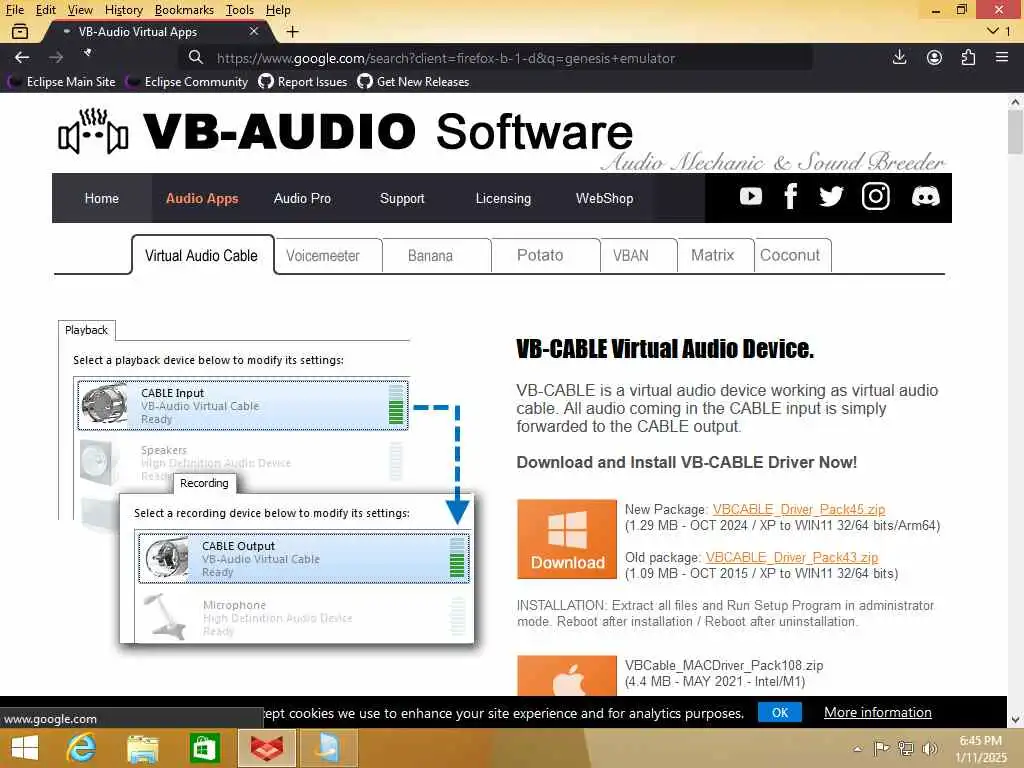Open the extensions puzzle icon
Viewport: 1024px width, 768px height.
point(968,57)
